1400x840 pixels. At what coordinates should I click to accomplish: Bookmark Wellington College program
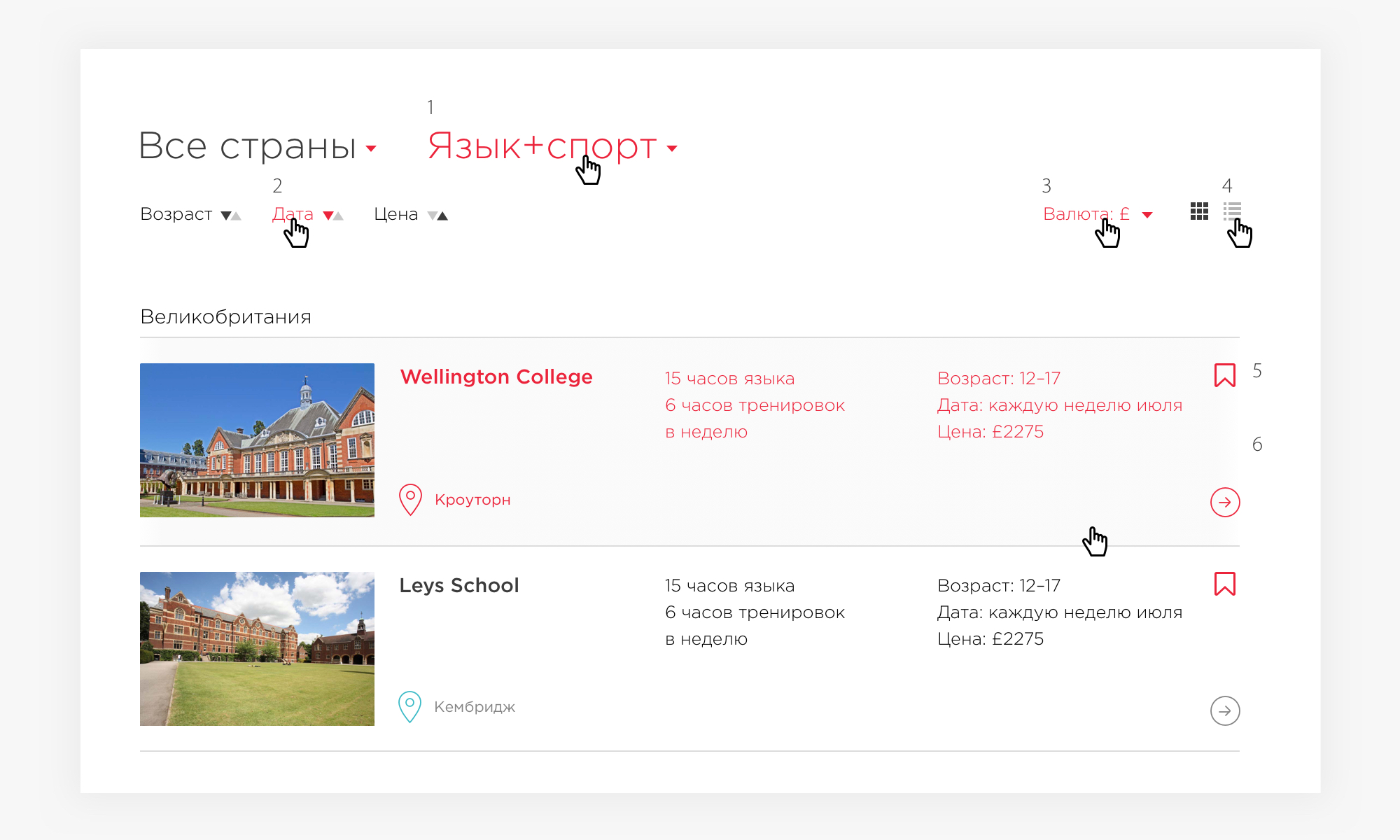coord(1225,375)
